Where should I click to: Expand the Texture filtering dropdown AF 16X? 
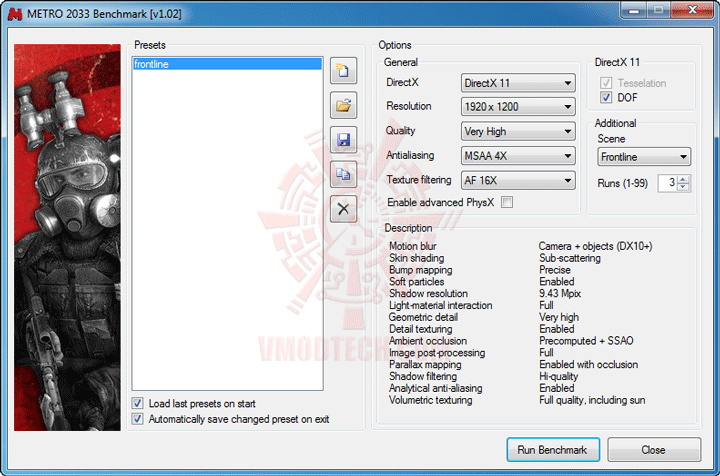pos(518,180)
